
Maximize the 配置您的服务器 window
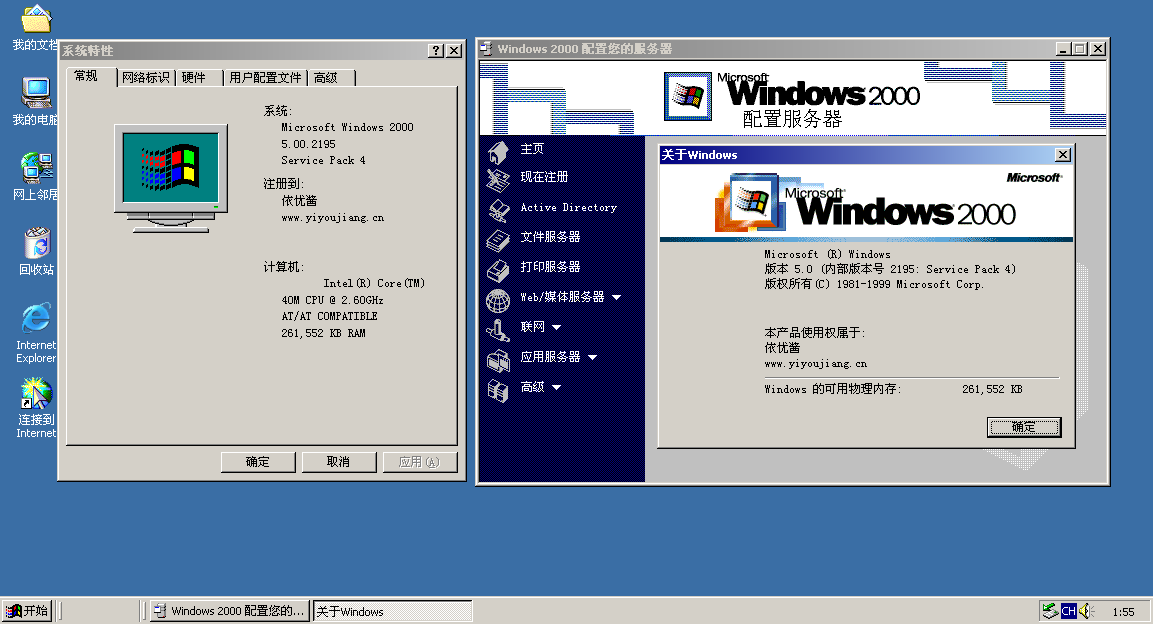[x=1079, y=49]
